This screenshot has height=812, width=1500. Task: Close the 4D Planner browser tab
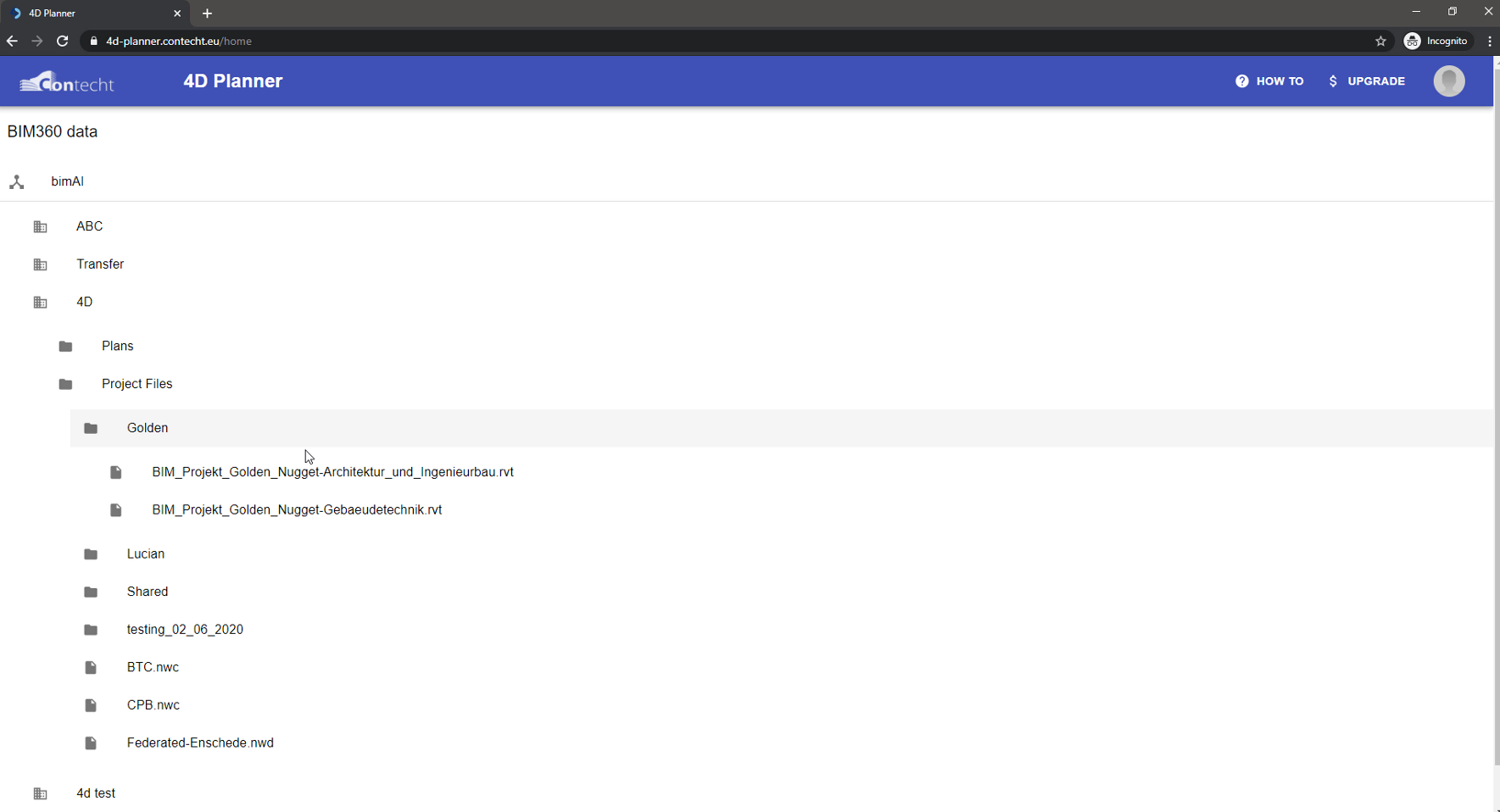pyautogui.click(x=177, y=14)
